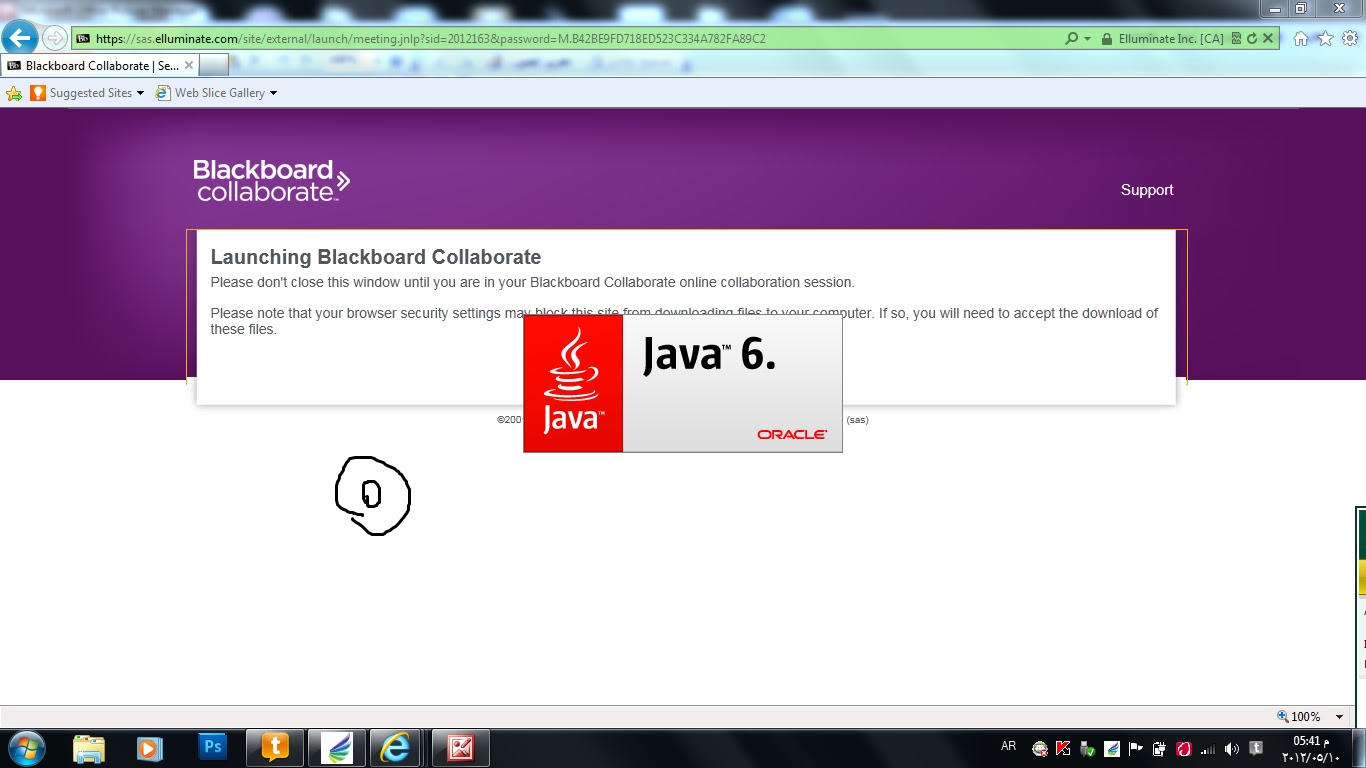Open Windows Explorer from taskbar
The width and height of the screenshot is (1366, 768).
(89, 748)
